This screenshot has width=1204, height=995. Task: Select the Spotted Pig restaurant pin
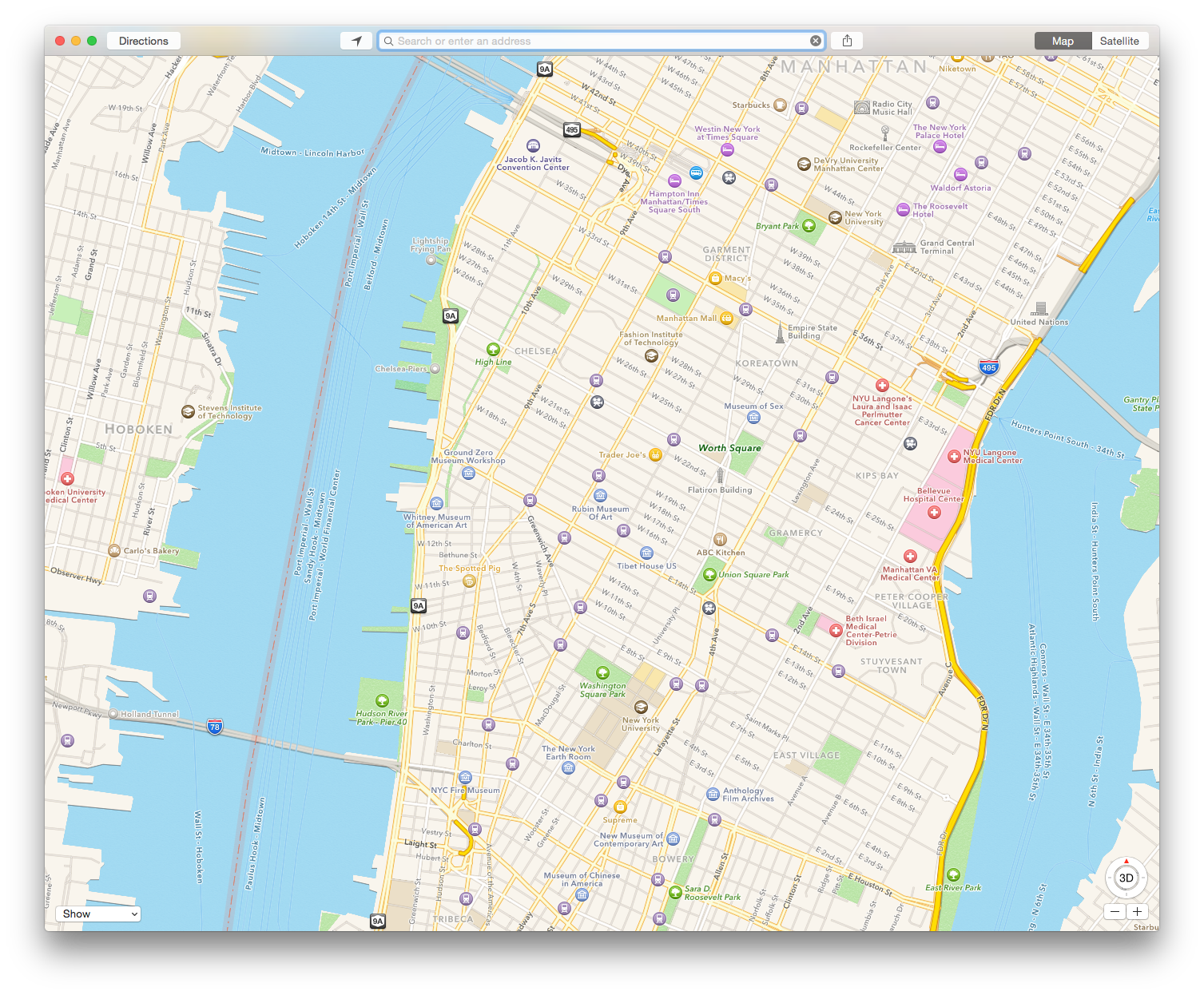pyautogui.click(x=469, y=581)
